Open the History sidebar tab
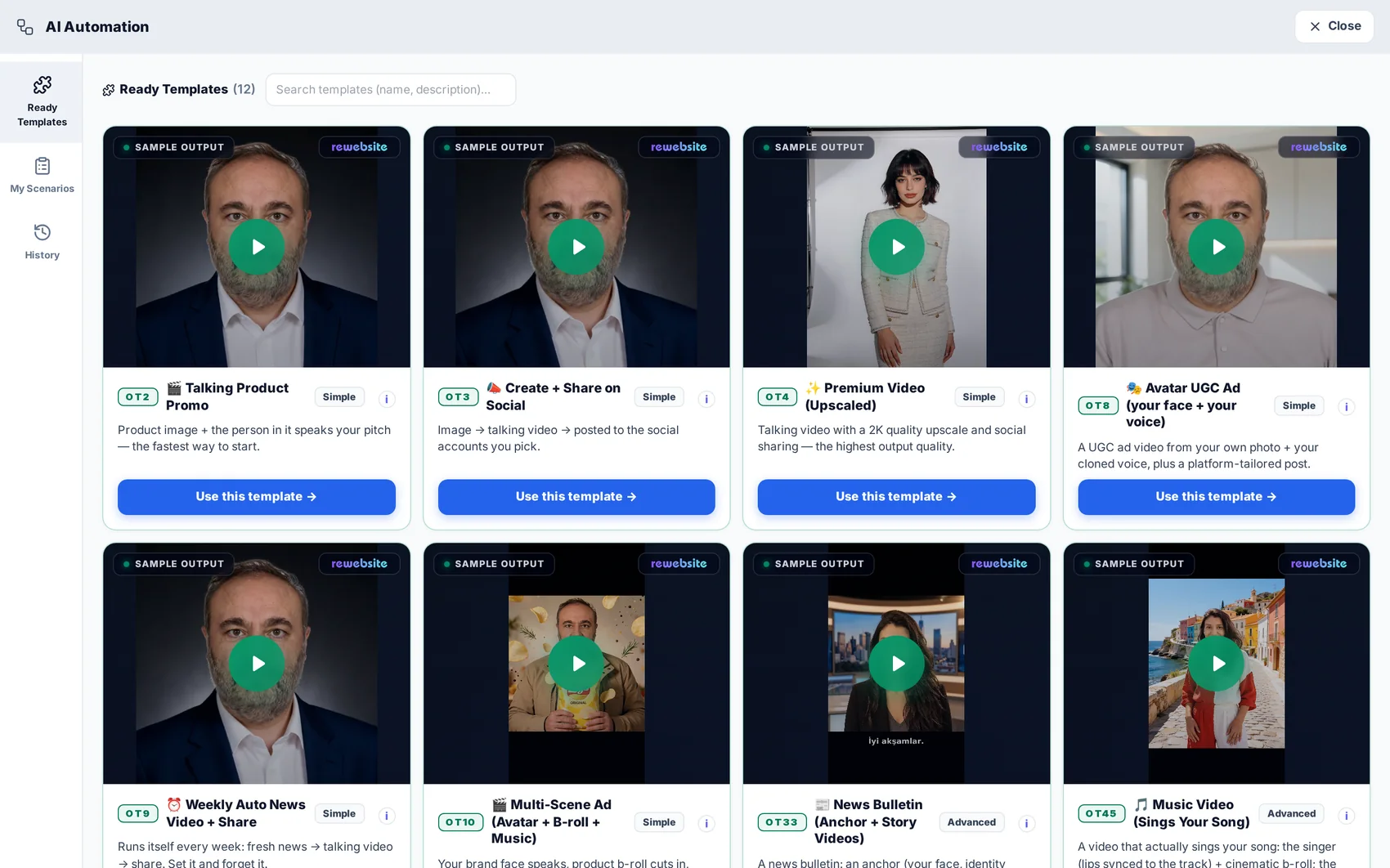The image size is (1390, 868). pos(42,242)
